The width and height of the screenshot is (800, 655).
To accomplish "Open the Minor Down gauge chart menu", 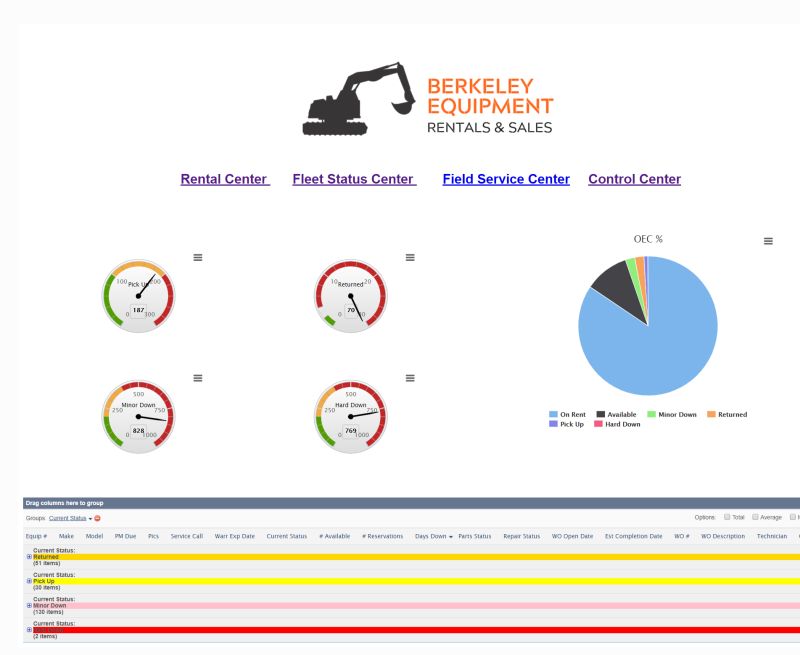I will [x=198, y=377].
